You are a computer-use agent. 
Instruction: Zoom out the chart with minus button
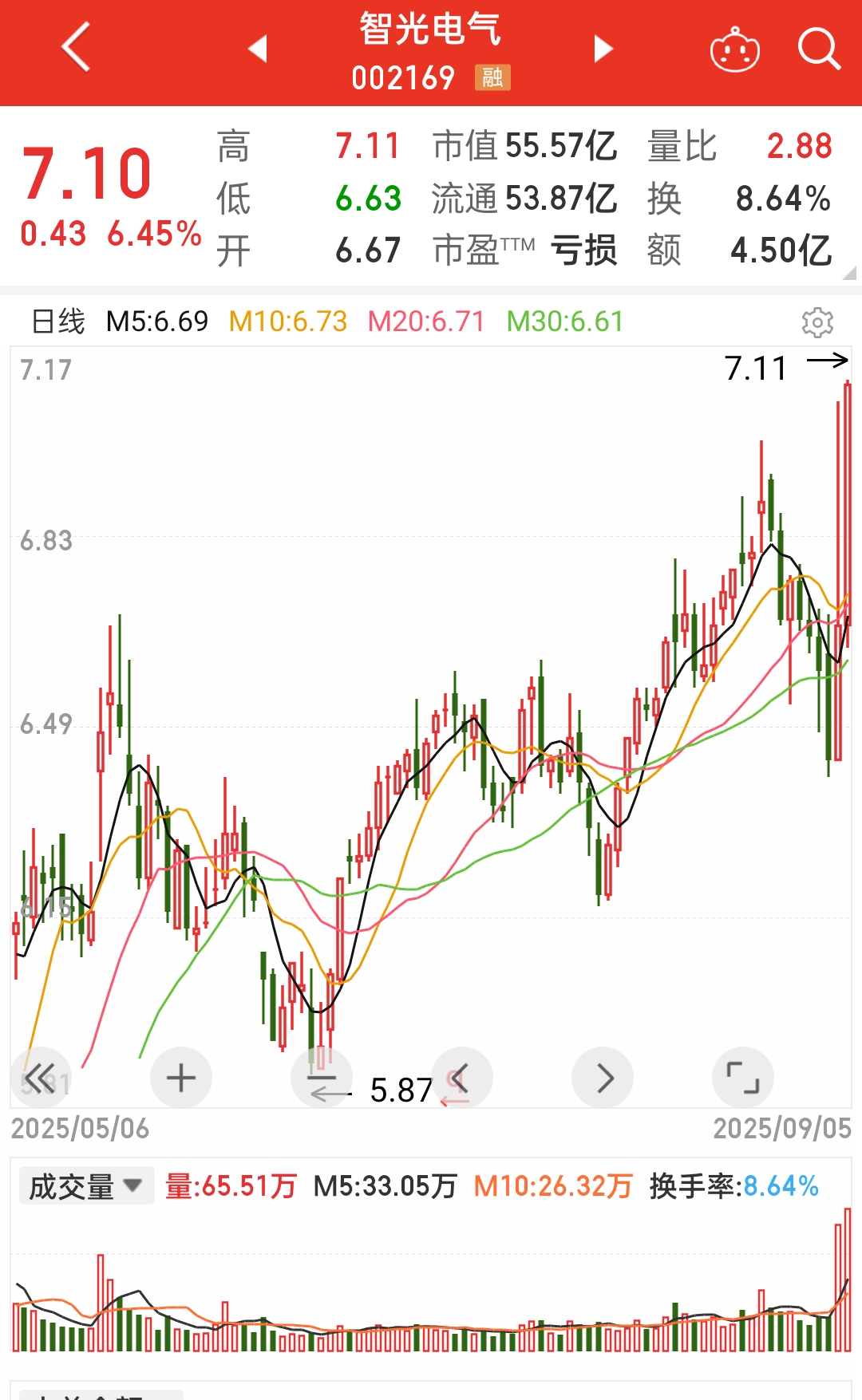tap(322, 1078)
